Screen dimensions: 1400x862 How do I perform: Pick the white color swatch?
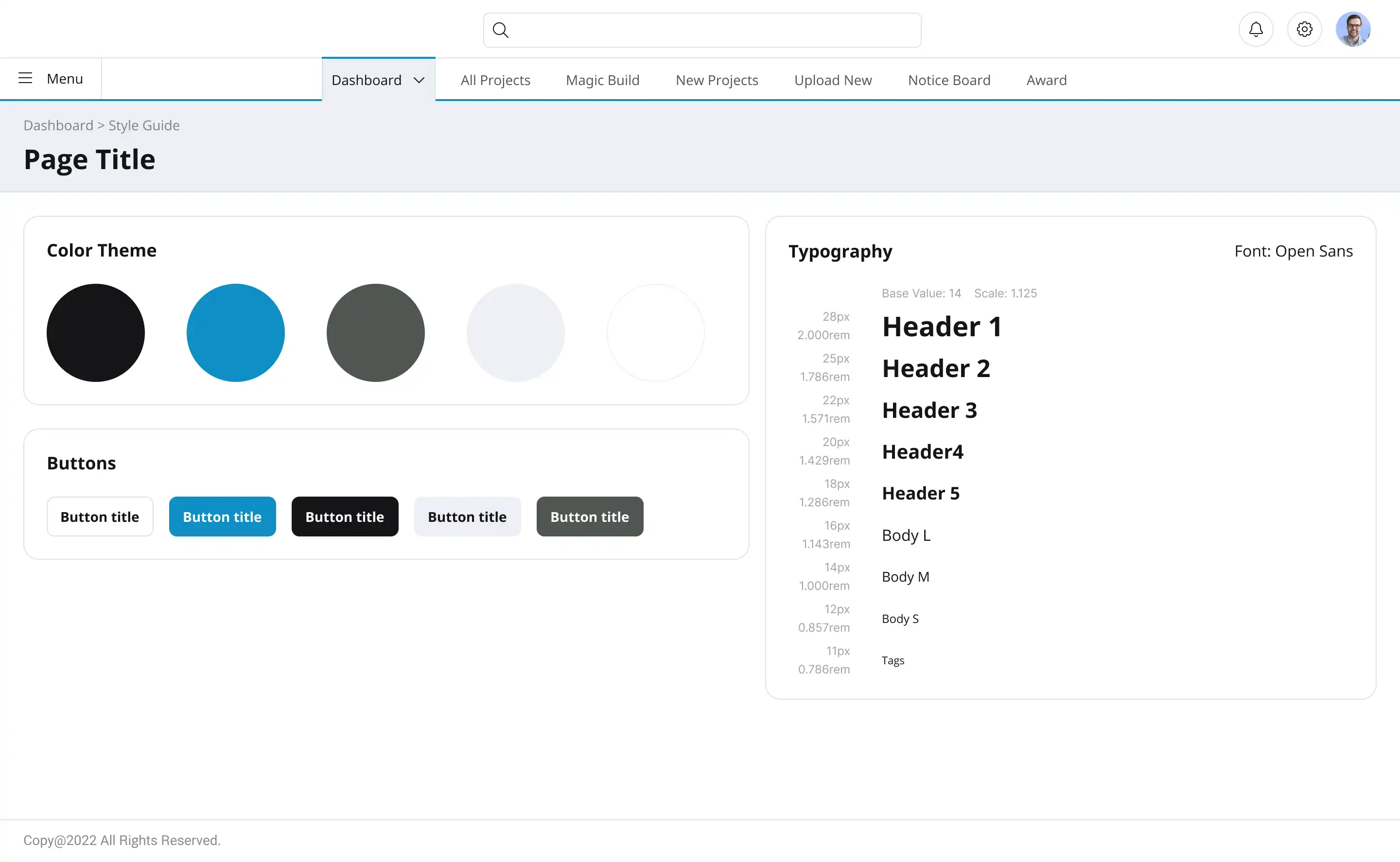click(656, 333)
